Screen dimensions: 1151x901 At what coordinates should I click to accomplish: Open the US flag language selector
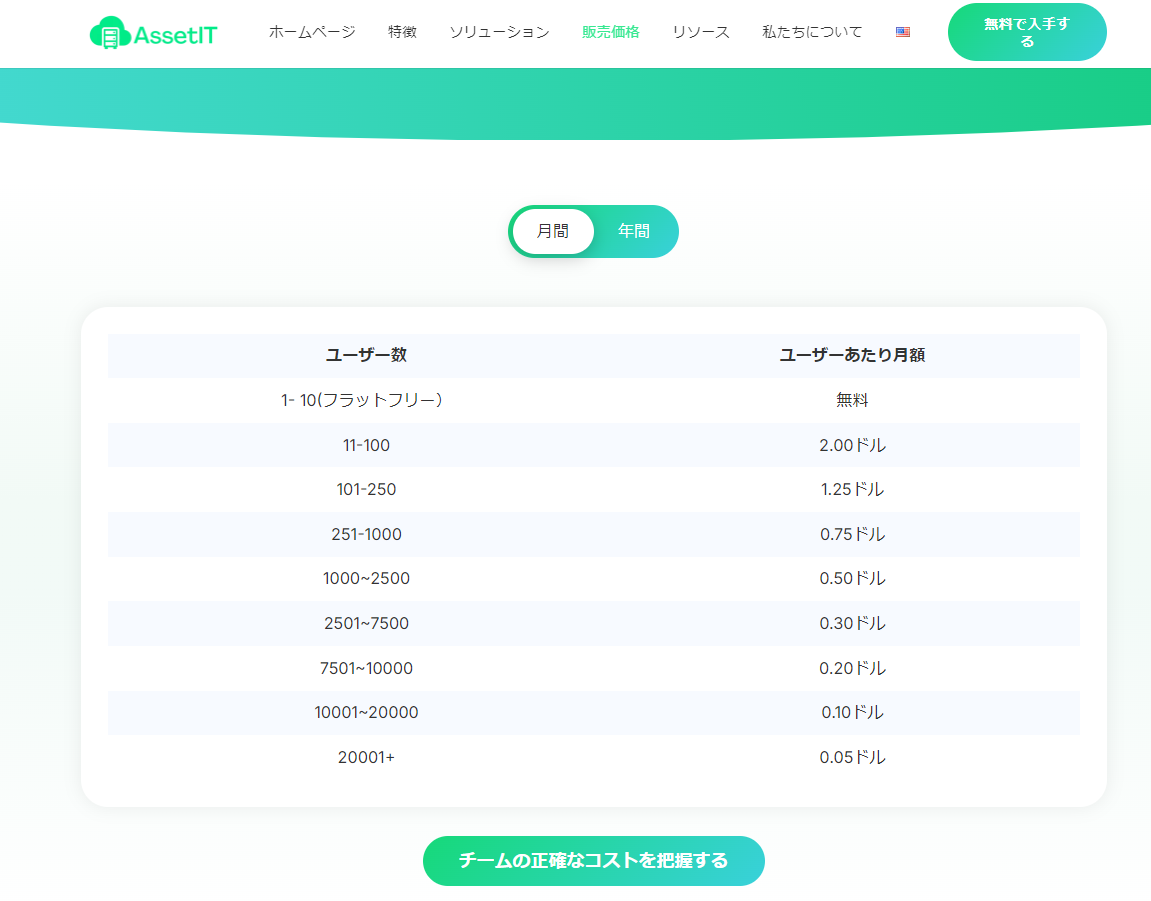[x=903, y=32]
